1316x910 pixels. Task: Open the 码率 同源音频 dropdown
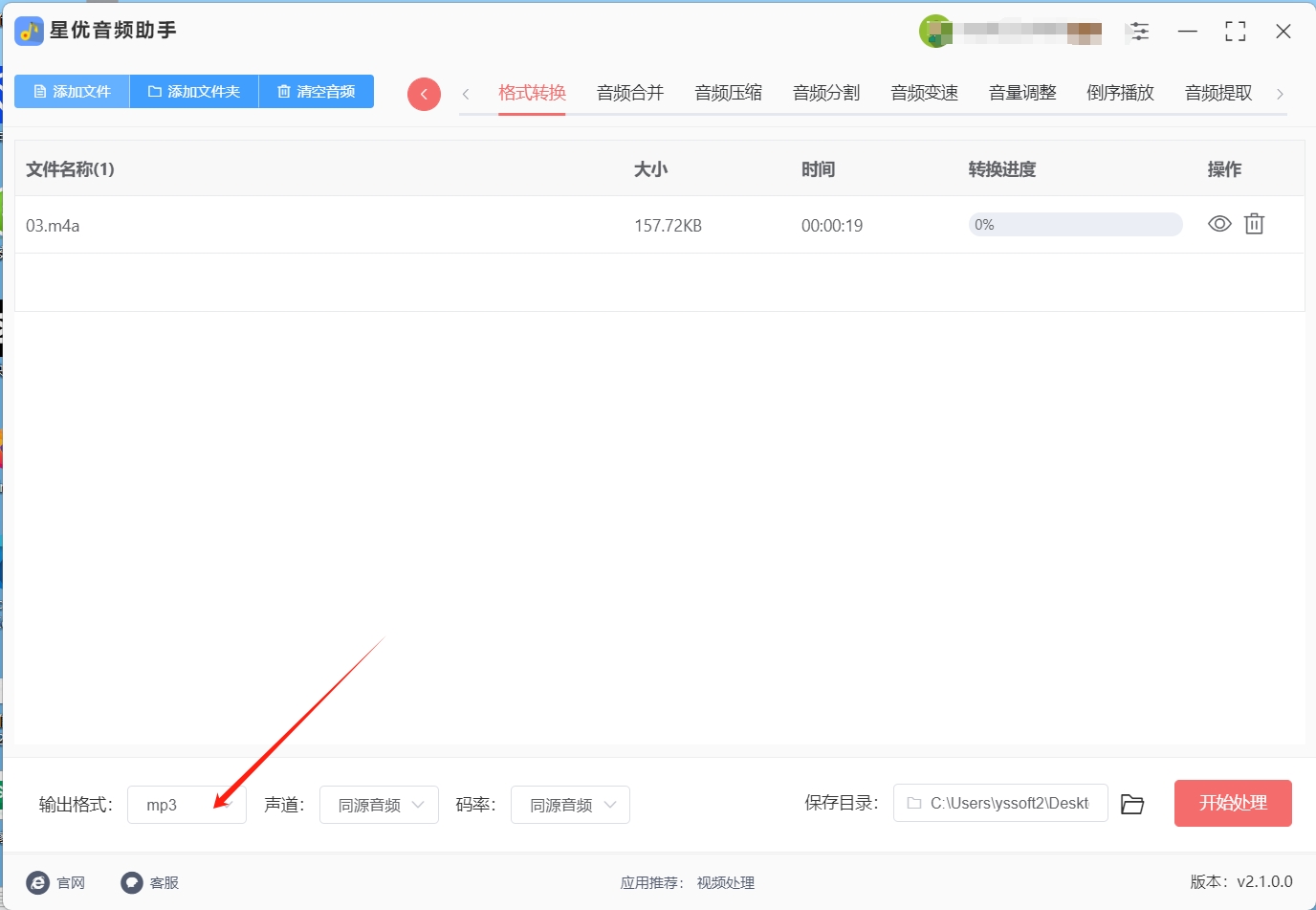pos(570,805)
